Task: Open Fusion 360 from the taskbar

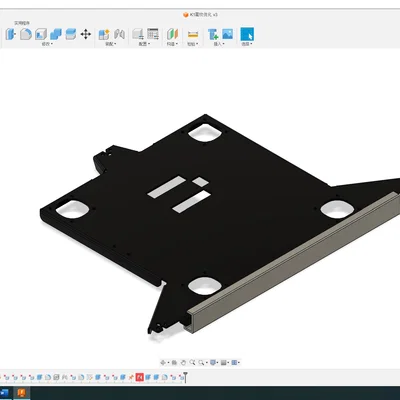Action: coord(22,393)
